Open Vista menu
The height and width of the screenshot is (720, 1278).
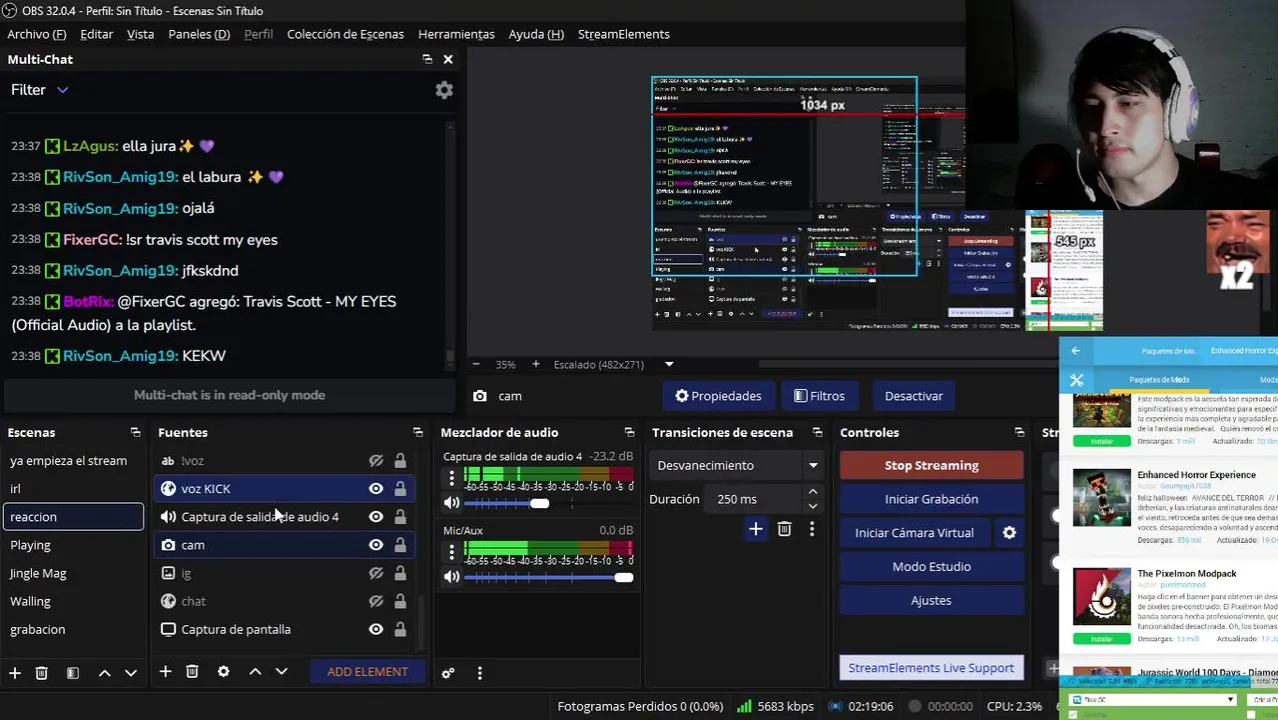140,34
